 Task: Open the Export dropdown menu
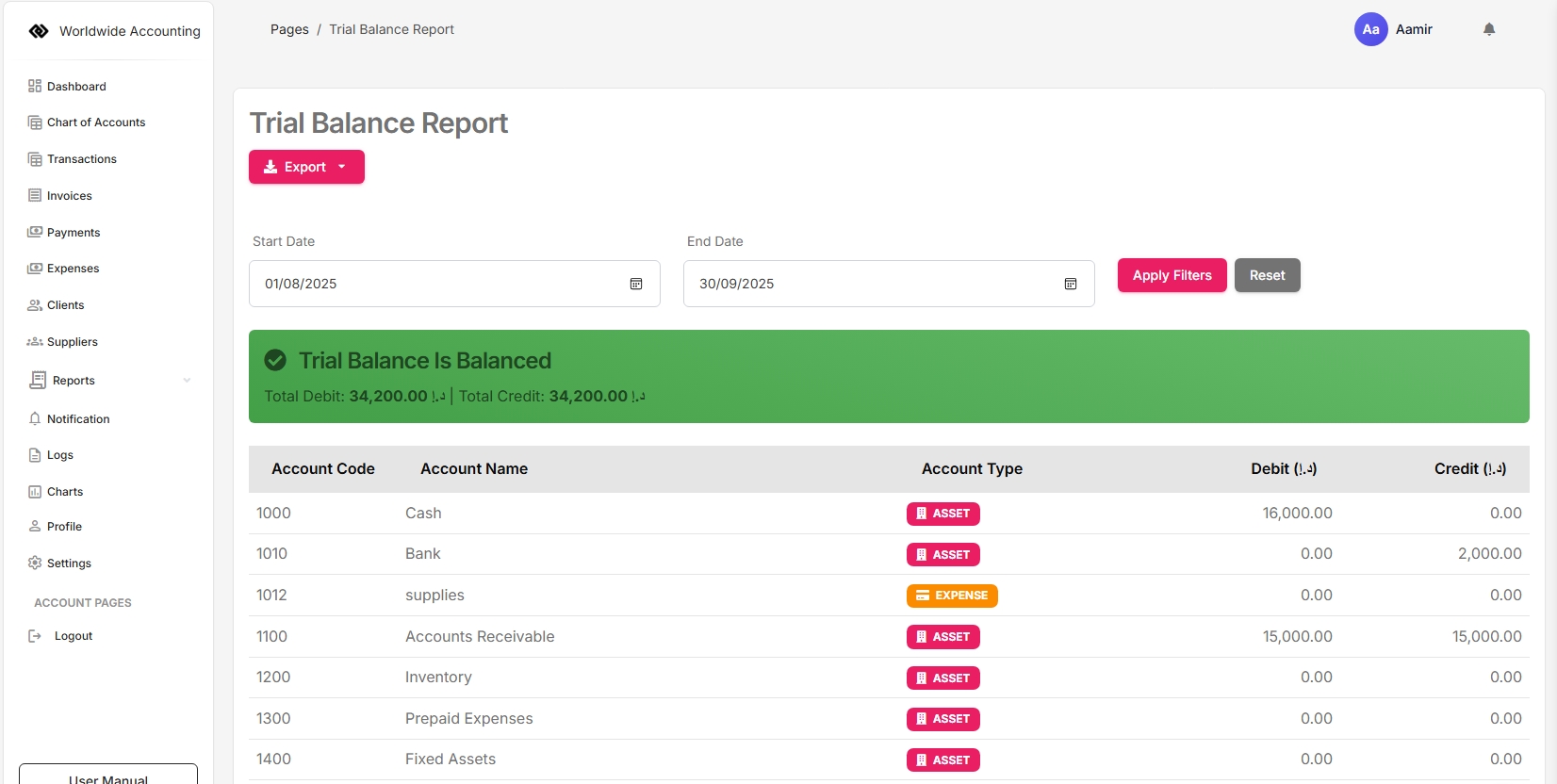point(306,167)
